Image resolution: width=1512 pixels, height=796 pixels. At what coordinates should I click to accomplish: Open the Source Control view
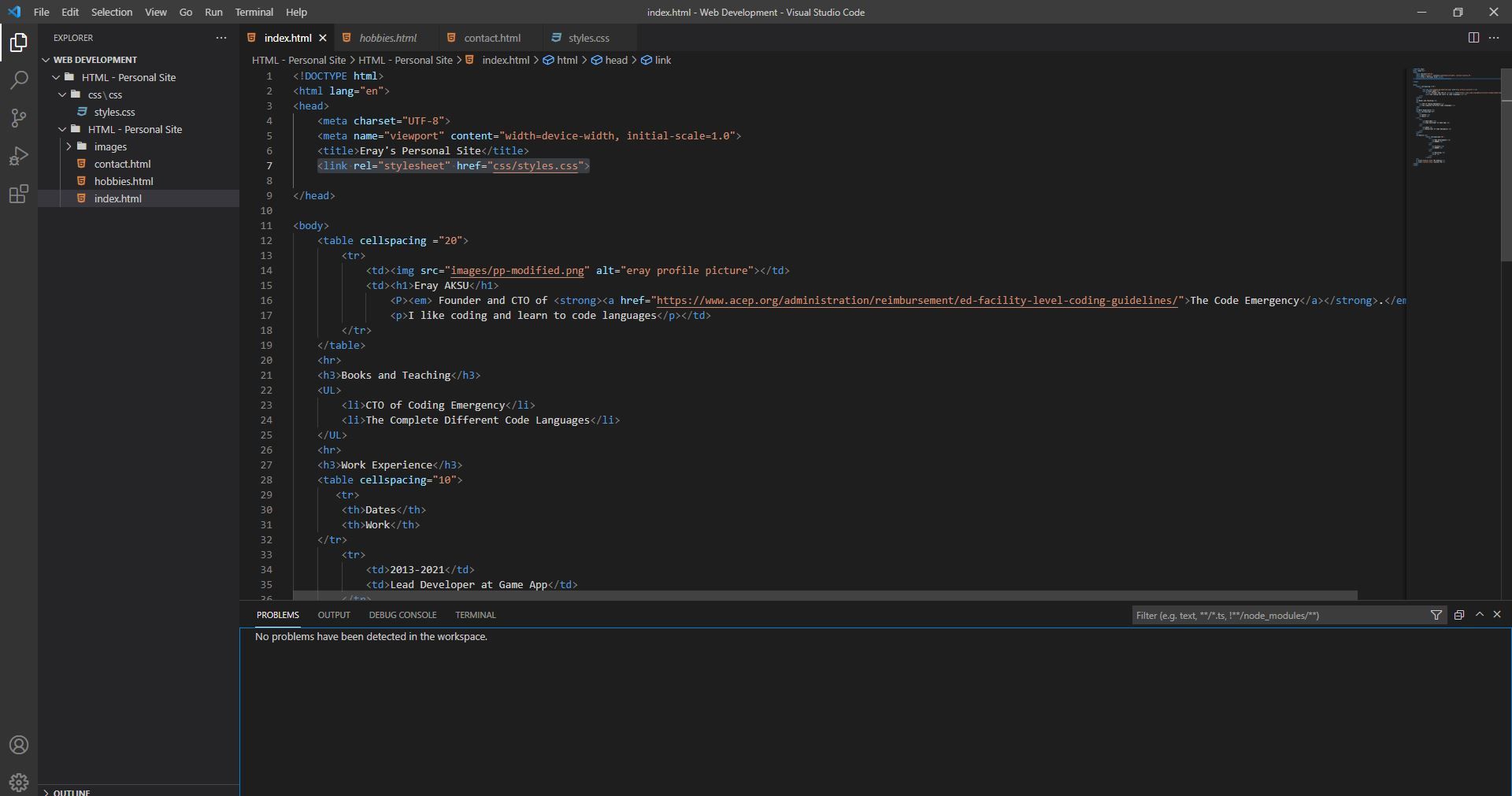(19, 118)
